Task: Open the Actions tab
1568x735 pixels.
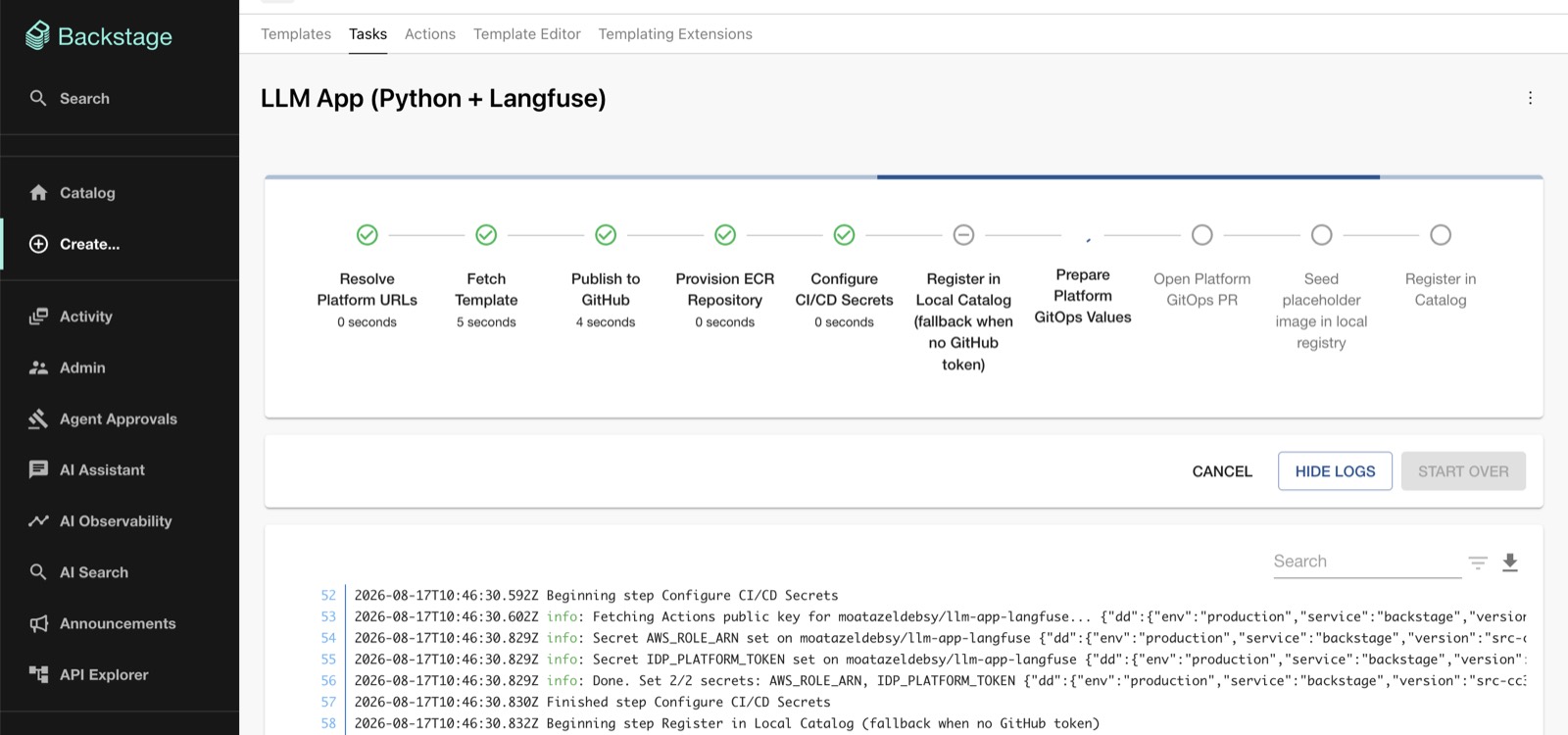Action: point(430,34)
